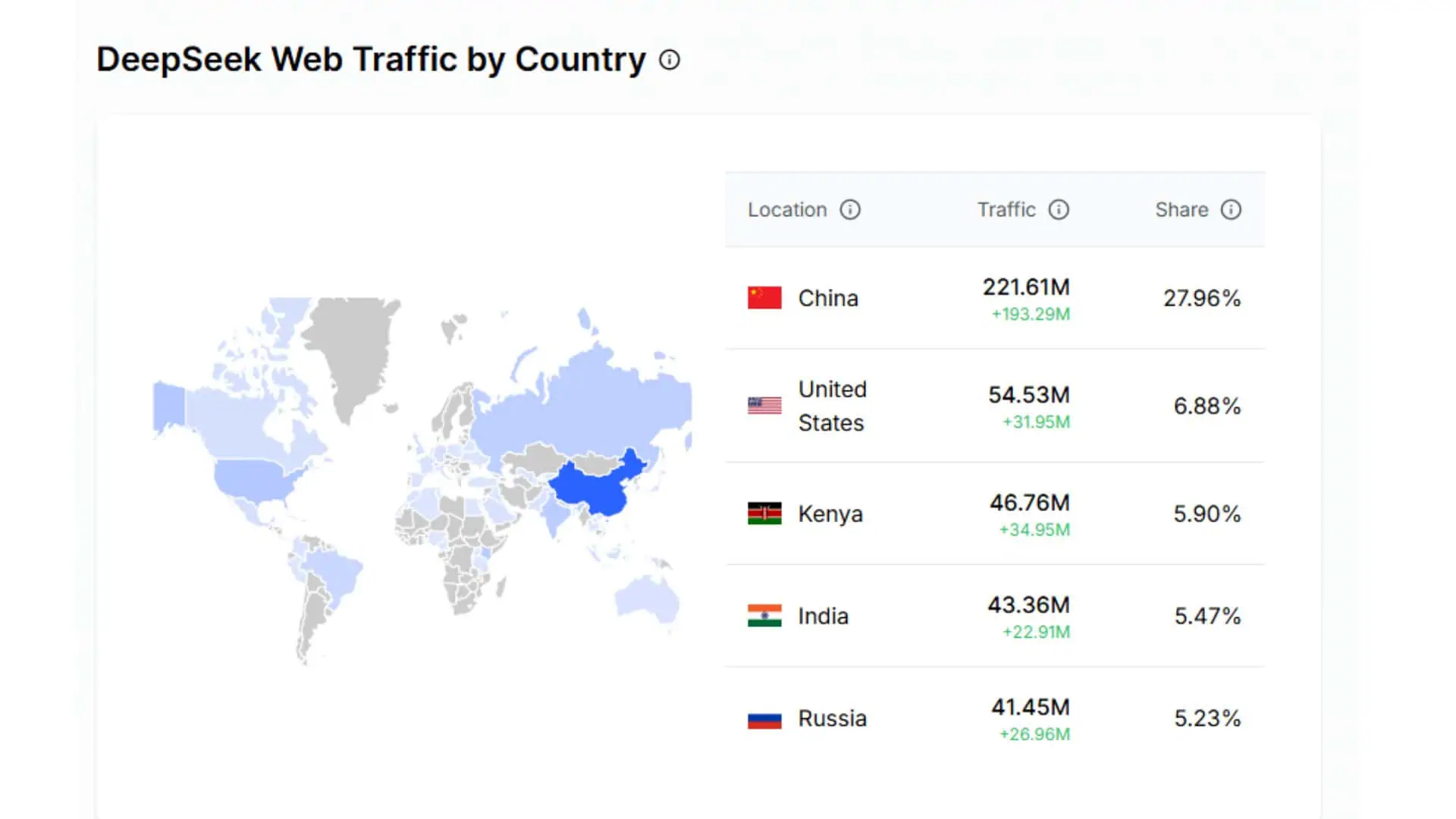
Task: Click the Location column info icon
Action: [849, 210]
